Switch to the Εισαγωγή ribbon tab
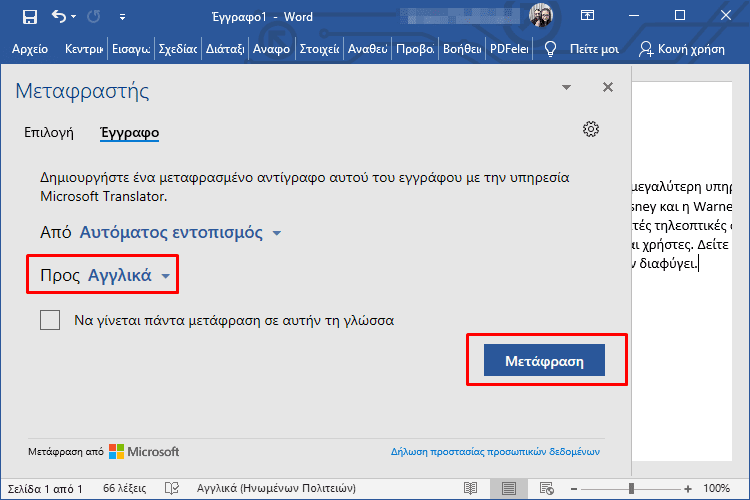The image size is (750, 500). (131, 49)
